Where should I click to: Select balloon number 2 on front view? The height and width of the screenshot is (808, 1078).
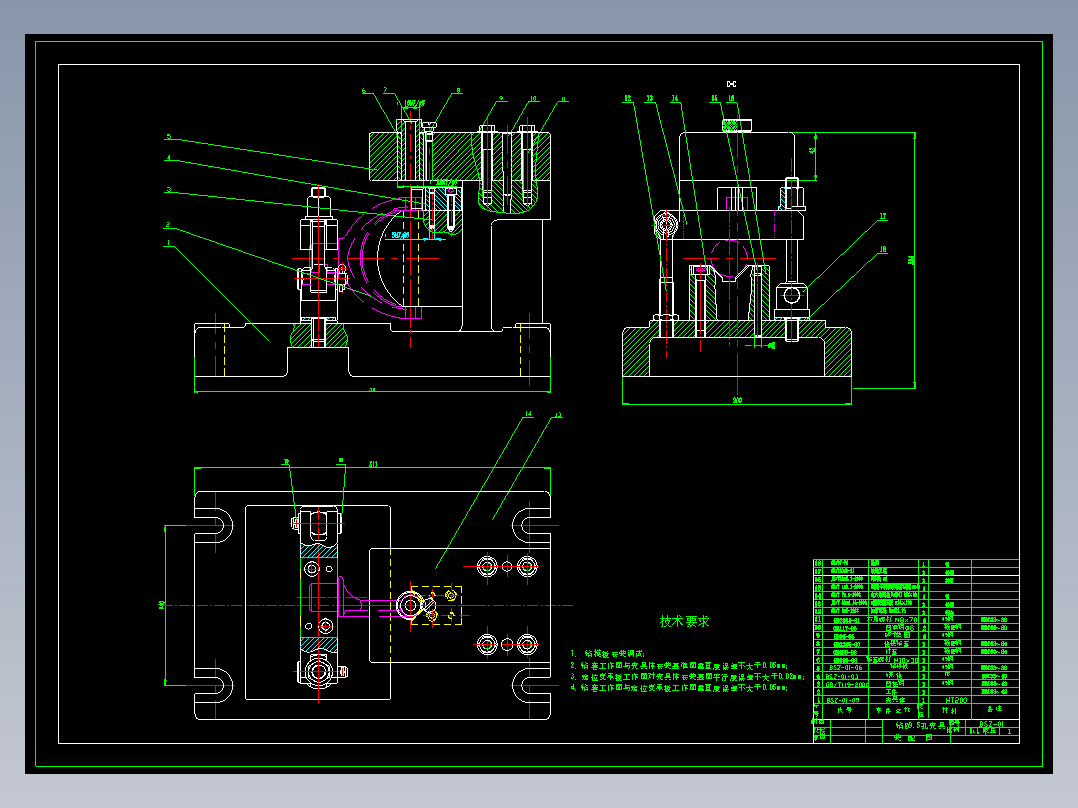tap(167, 225)
